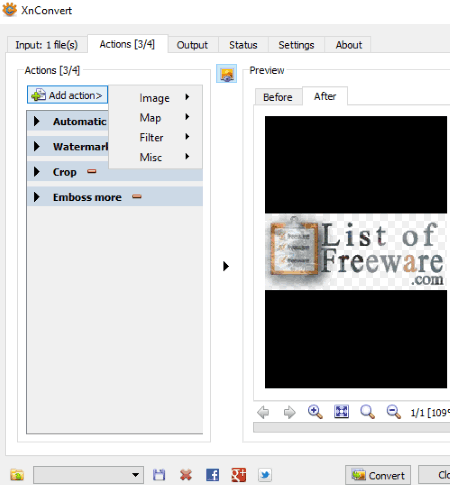The image size is (450, 485).
Task: Expand the Automatic action row
Action: (x=37, y=121)
